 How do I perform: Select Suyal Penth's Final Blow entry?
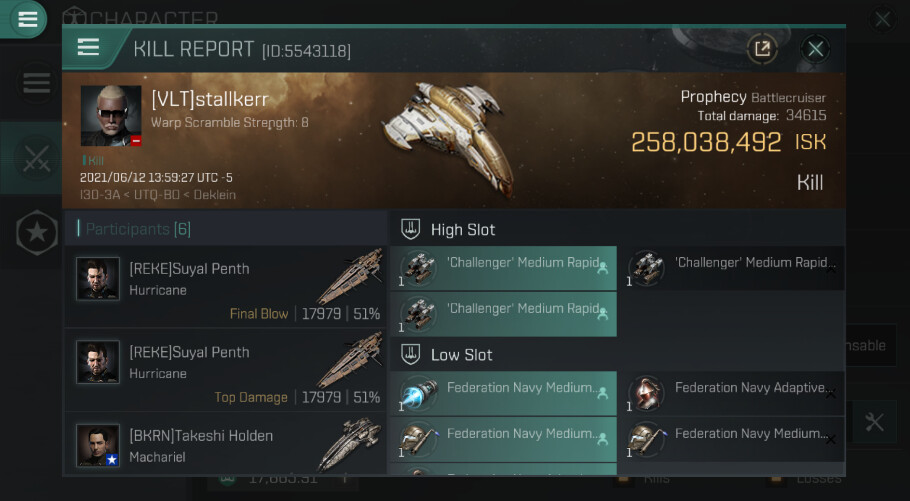pyautogui.click(x=226, y=290)
